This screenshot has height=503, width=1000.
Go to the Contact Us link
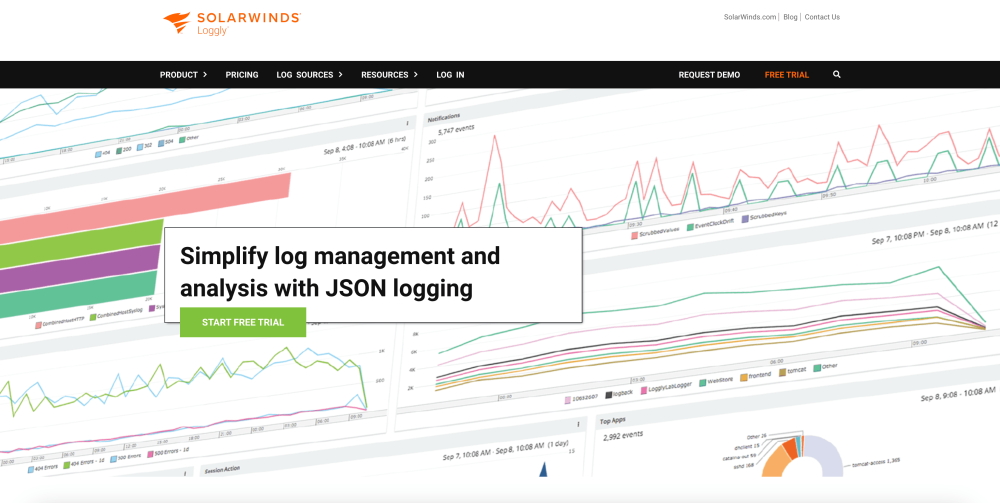822,17
